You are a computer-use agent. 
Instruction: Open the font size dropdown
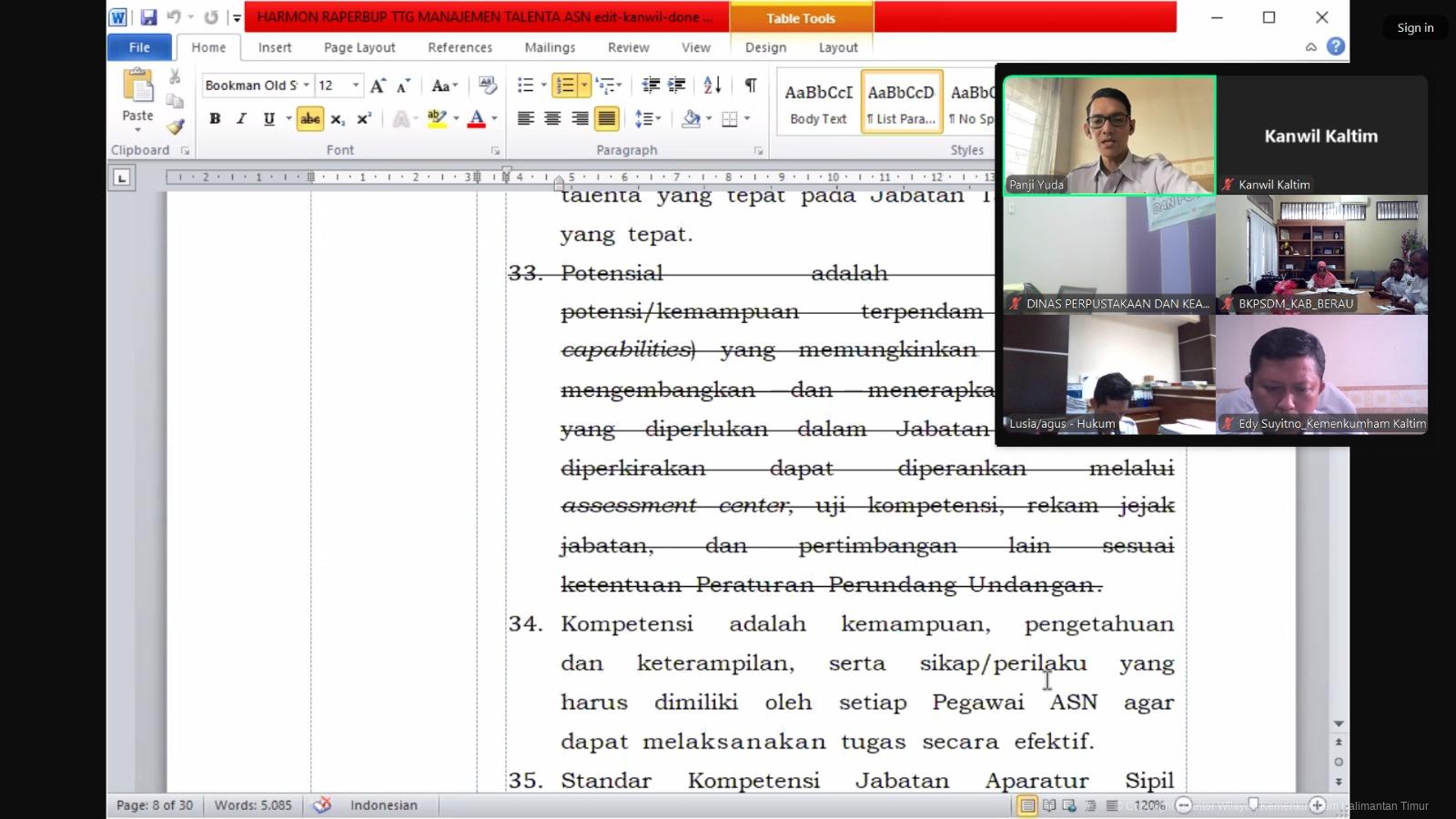pyautogui.click(x=356, y=86)
